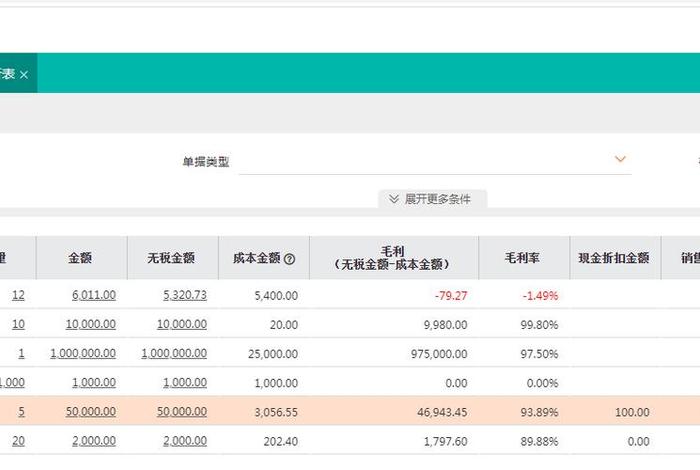Open the 无税金额 link in the 97.50% row
The width and height of the screenshot is (700, 470).
point(174,353)
